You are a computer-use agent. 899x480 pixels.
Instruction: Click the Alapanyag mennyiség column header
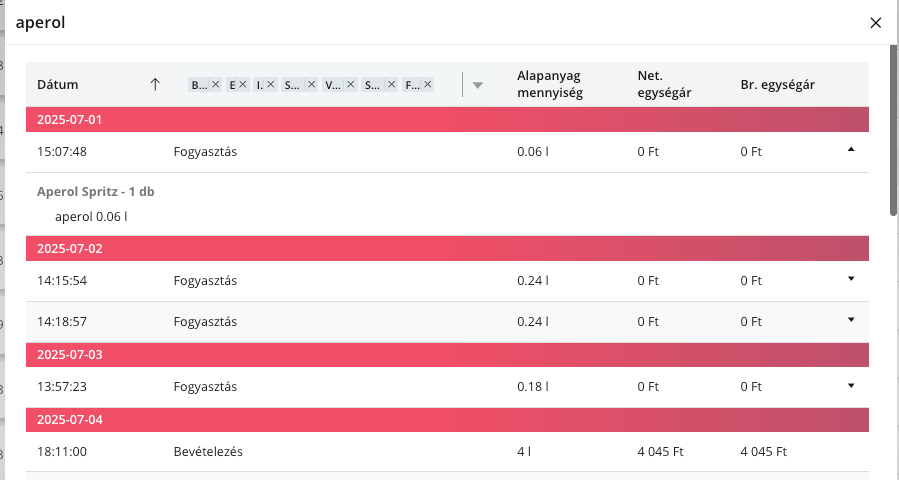click(549, 85)
